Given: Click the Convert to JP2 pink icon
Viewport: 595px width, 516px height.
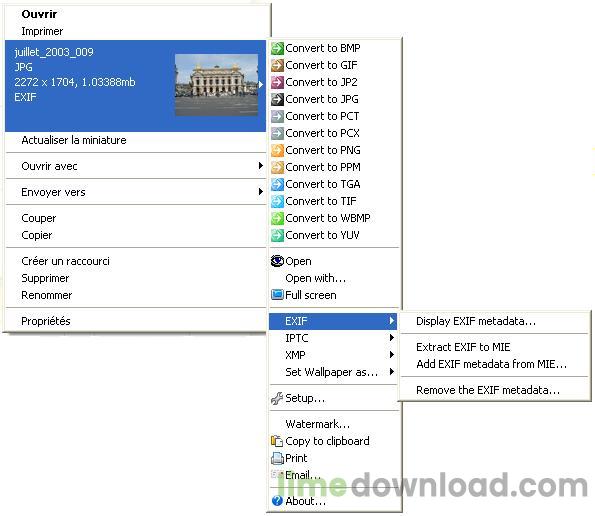Looking at the screenshot, I should [277, 82].
